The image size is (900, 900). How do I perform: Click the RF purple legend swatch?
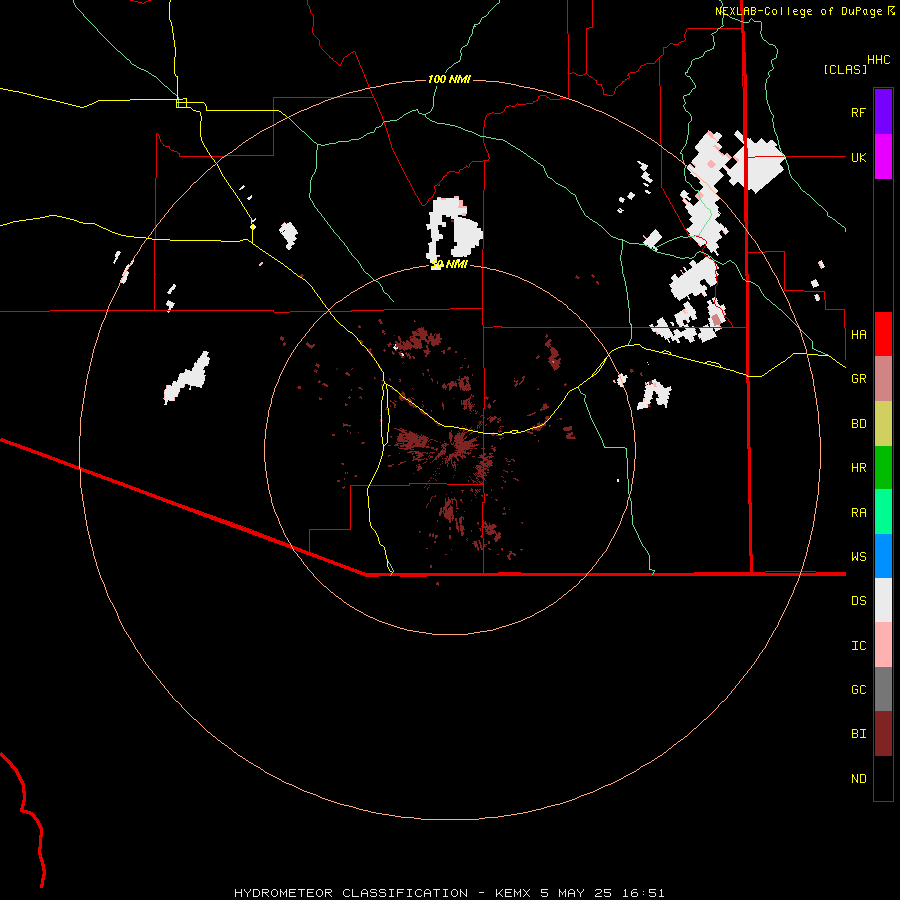(883, 112)
